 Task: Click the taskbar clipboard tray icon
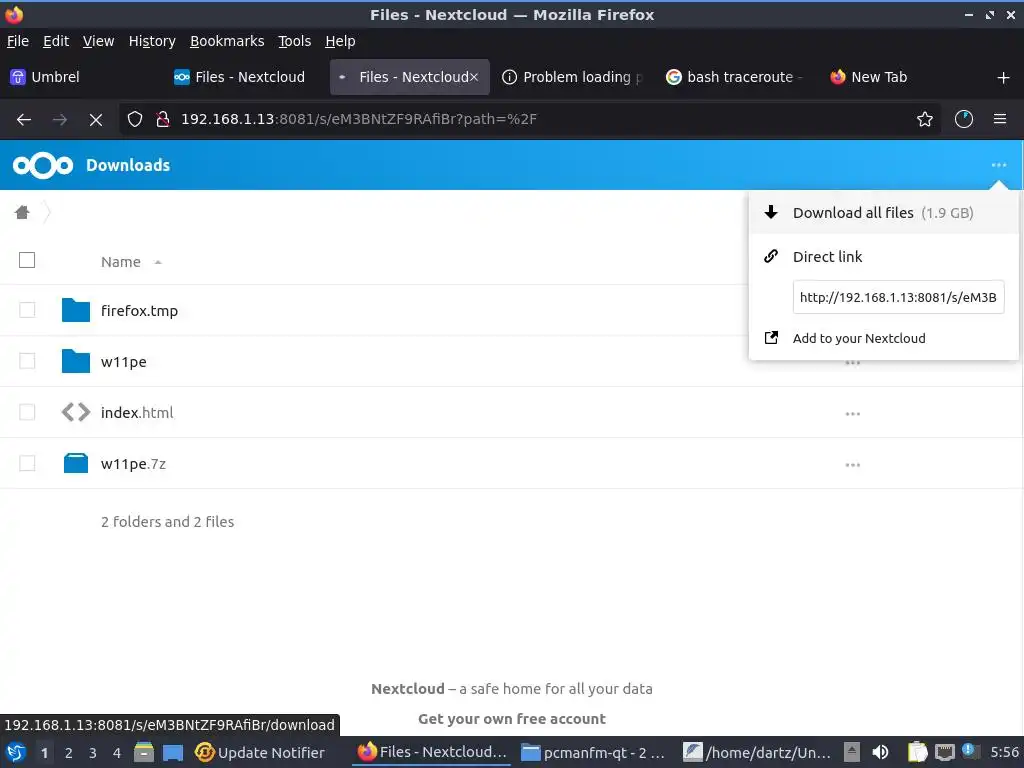tap(918, 752)
